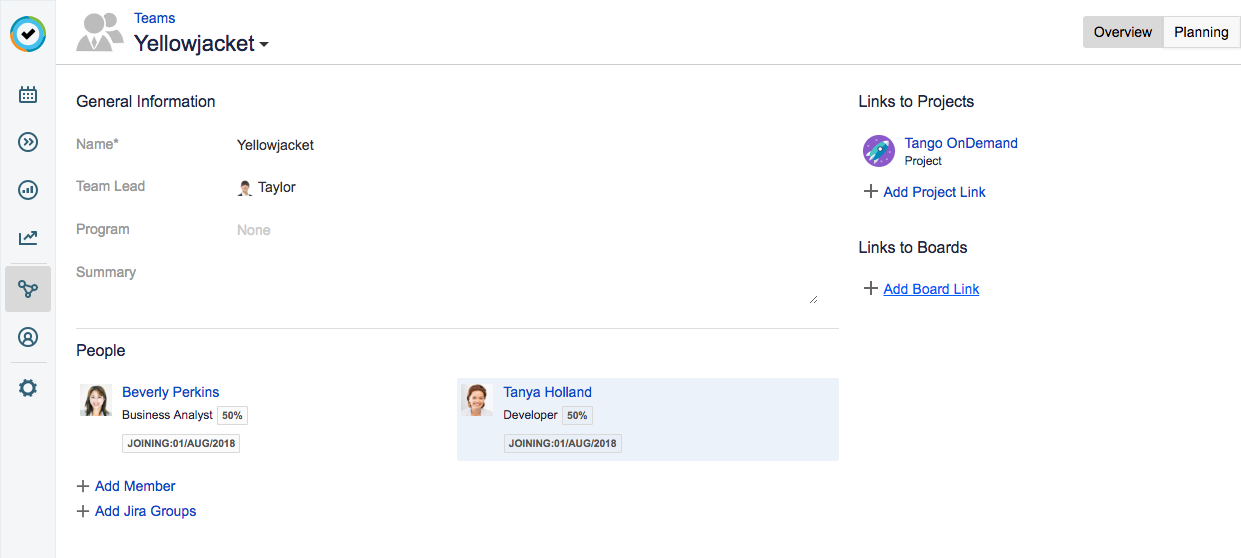Image resolution: width=1241 pixels, height=558 pixels.
Task: Click the double-arrow circle sidebar icon
Action: pyautogui.click(x=28, y=142)
